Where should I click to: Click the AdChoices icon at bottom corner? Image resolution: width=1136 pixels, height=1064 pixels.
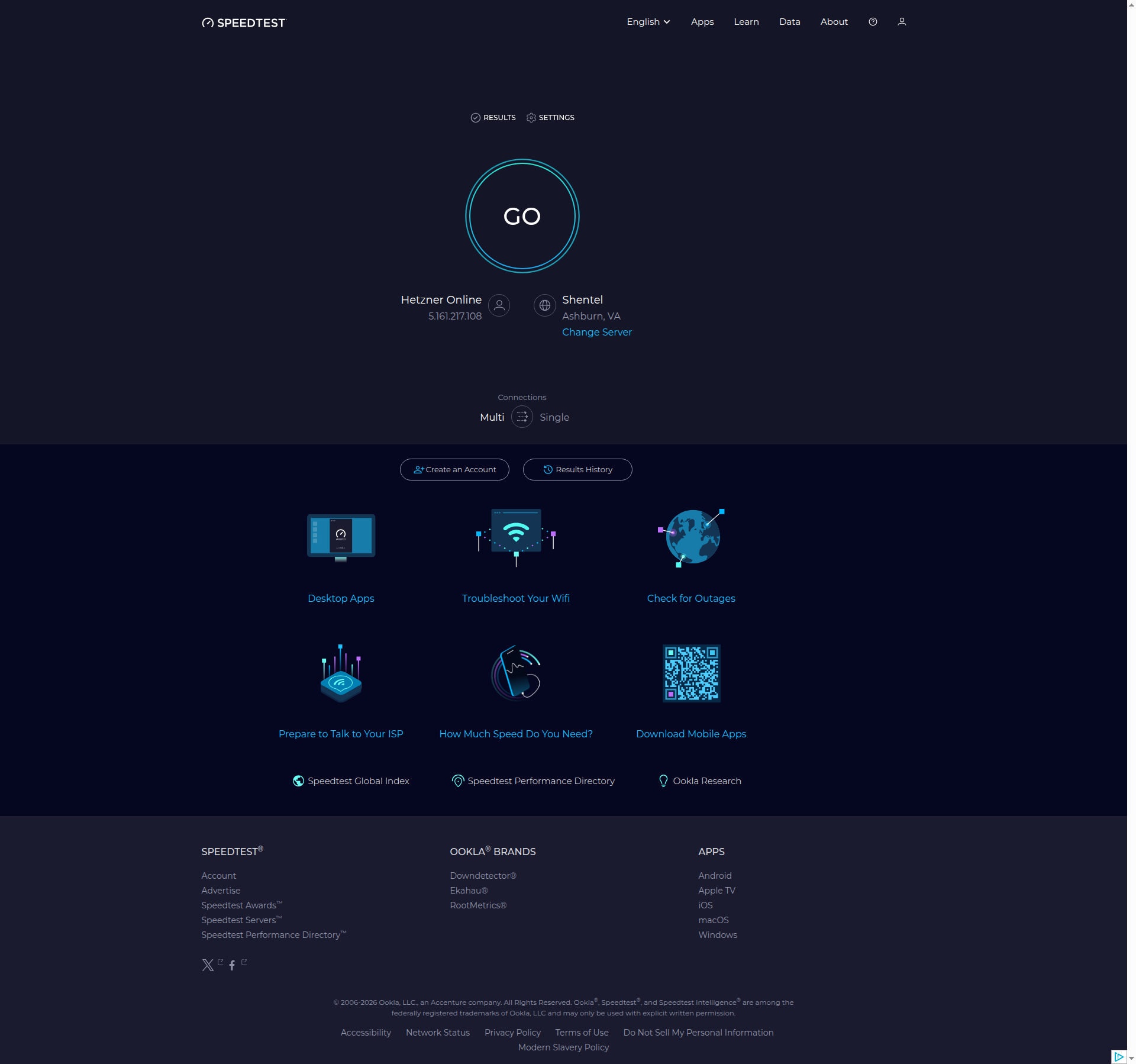coord(1118,1057)
